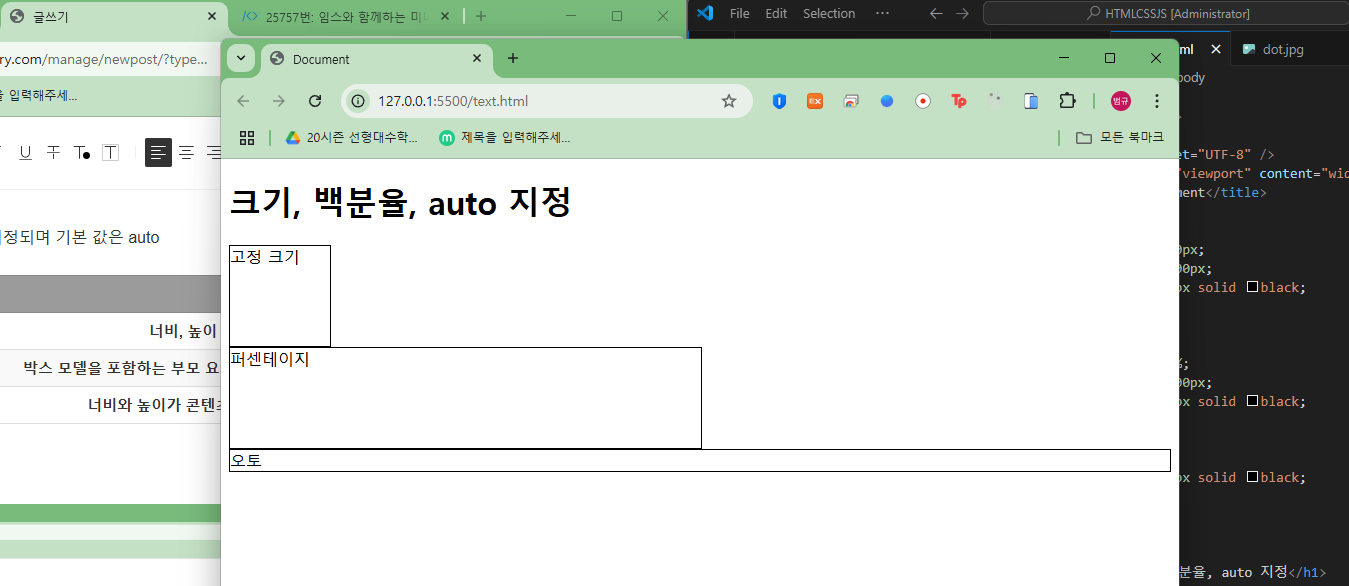Click the 고정 크기 box
1349x586 pixels.
tap(280, 296)
